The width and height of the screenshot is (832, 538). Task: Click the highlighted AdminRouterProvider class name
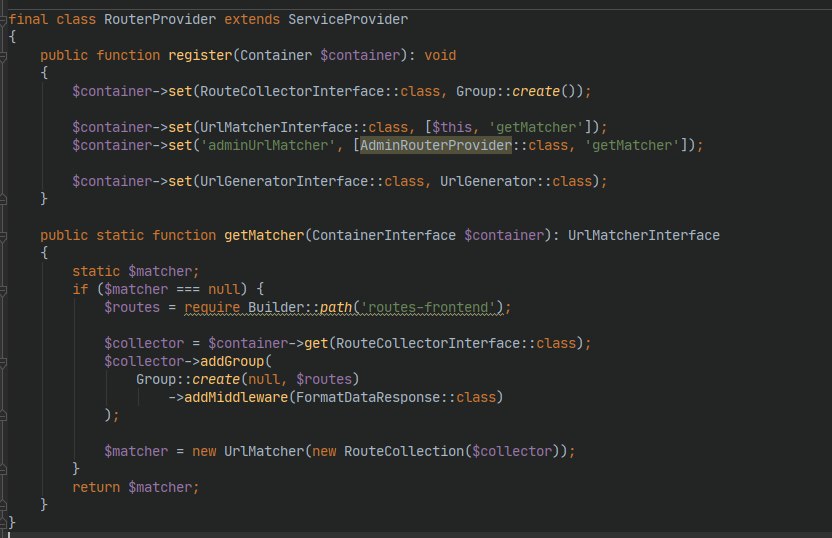tap(436, 145)
